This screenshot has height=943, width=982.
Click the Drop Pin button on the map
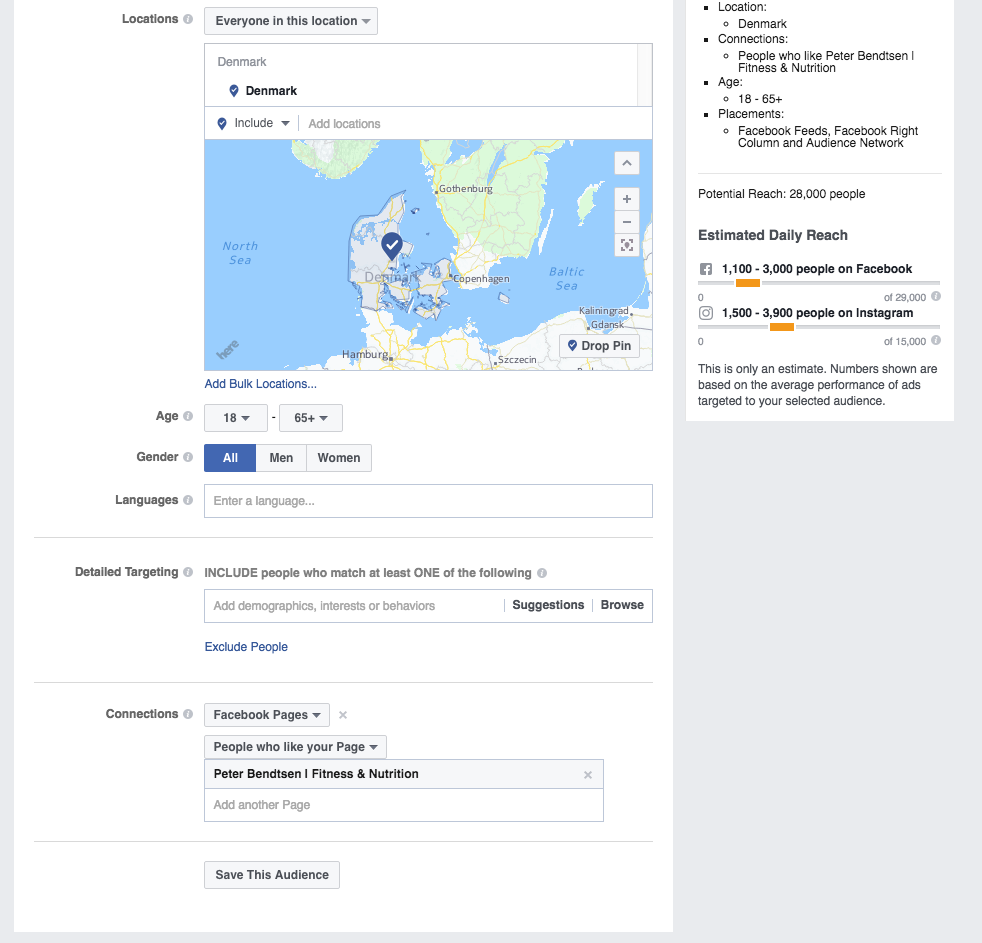pyautogui.click(x=599, y=346)
